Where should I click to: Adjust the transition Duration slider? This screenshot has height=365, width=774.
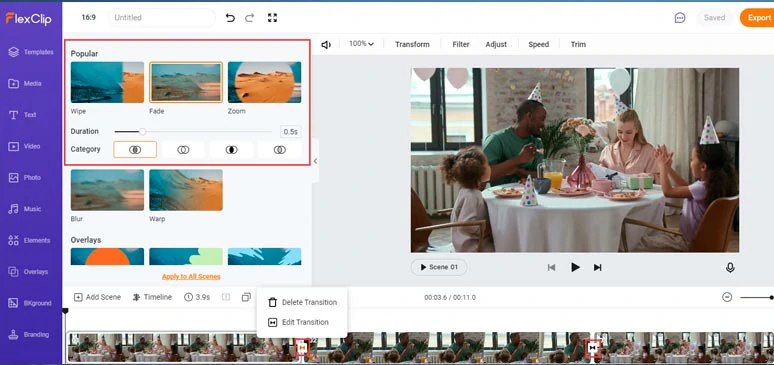193,131
